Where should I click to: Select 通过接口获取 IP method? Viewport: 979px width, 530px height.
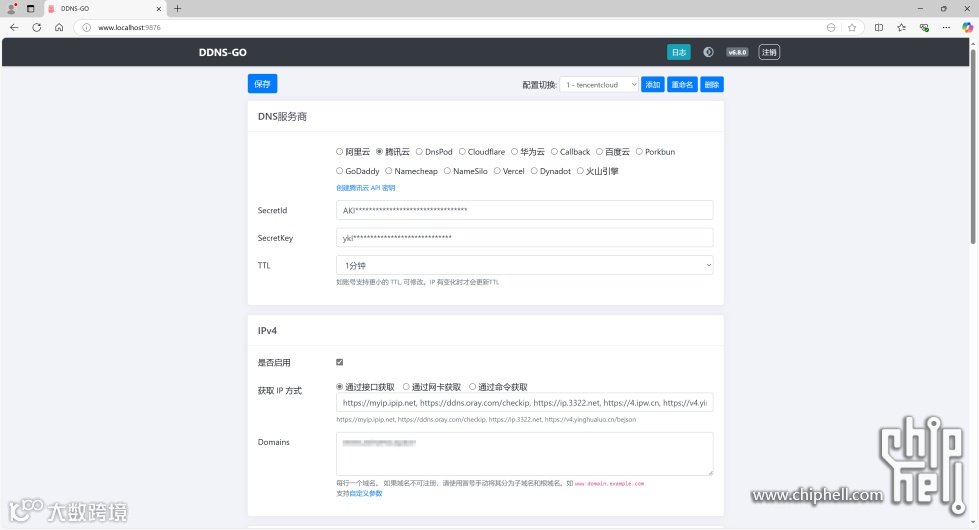point(340,387)
